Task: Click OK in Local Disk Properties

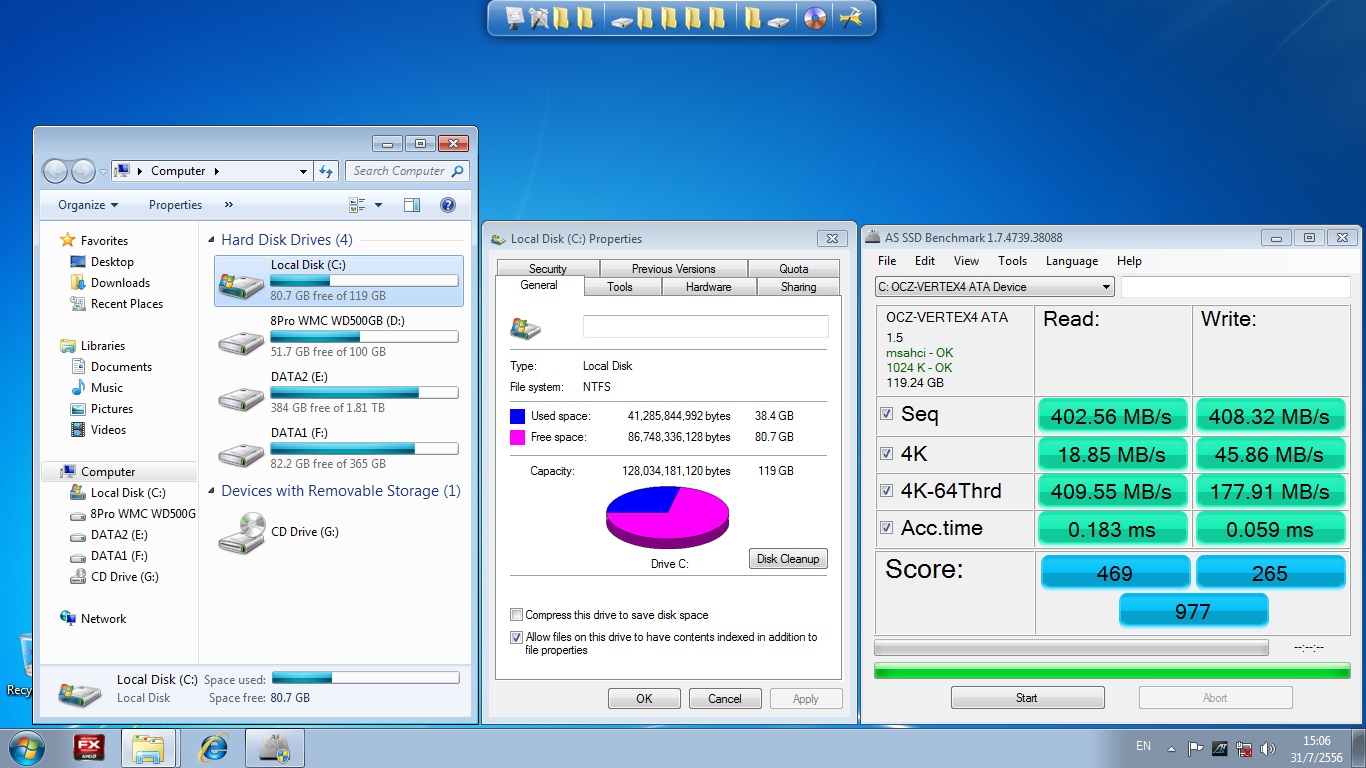Action: (x=644, y=699)
